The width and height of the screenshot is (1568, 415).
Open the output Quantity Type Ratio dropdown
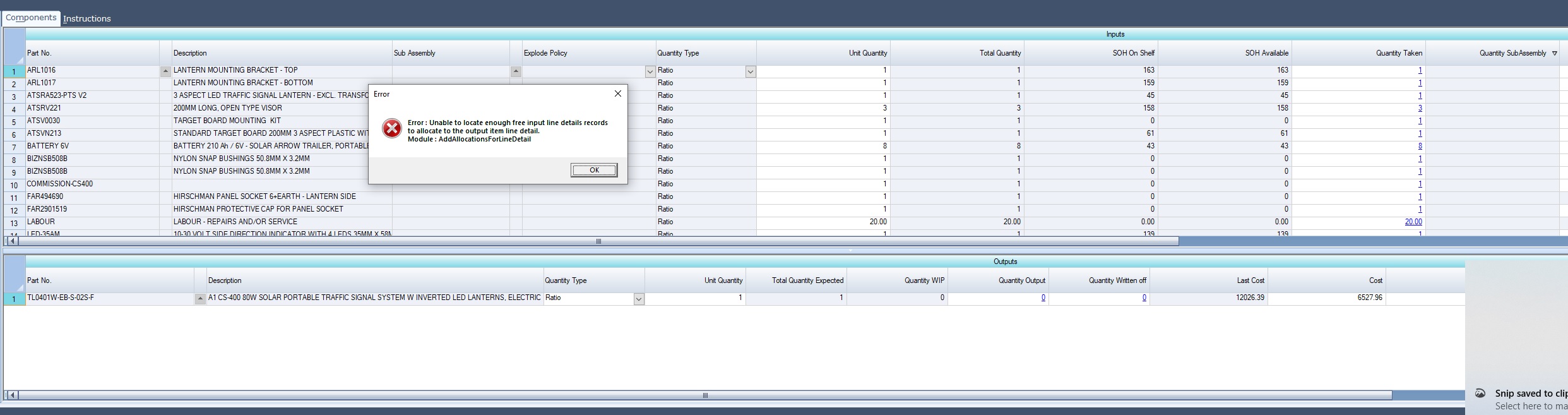(638, 299)
